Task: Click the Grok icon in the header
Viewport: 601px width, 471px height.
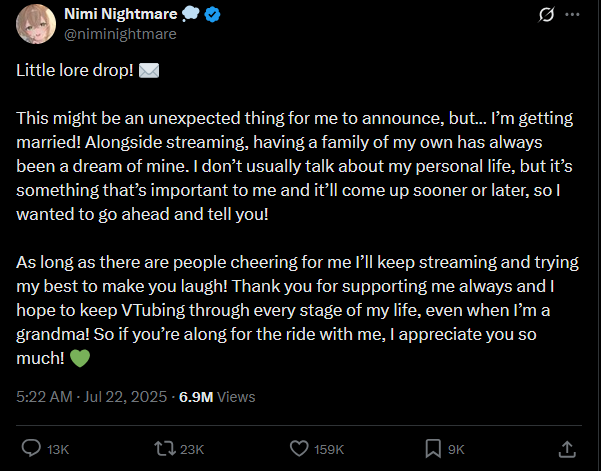Action: coord(547,16)
